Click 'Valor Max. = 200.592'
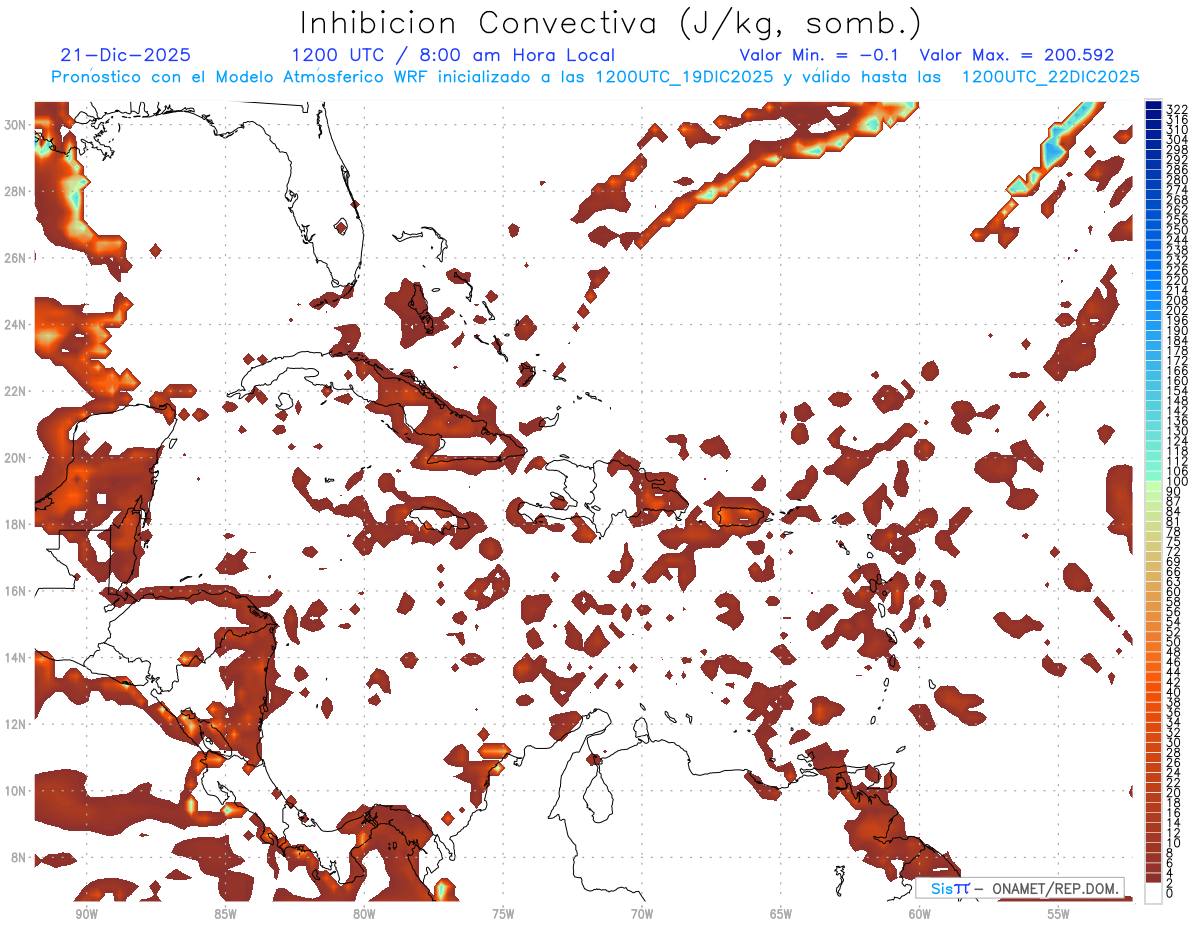Image resolution: width=1200 pixels, height=927 pixels. point(1017,55)
